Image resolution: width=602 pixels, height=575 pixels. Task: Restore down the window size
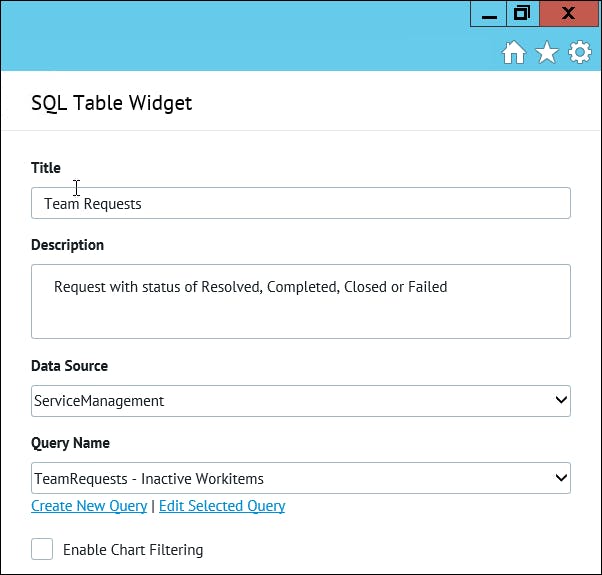click(521, 14)
